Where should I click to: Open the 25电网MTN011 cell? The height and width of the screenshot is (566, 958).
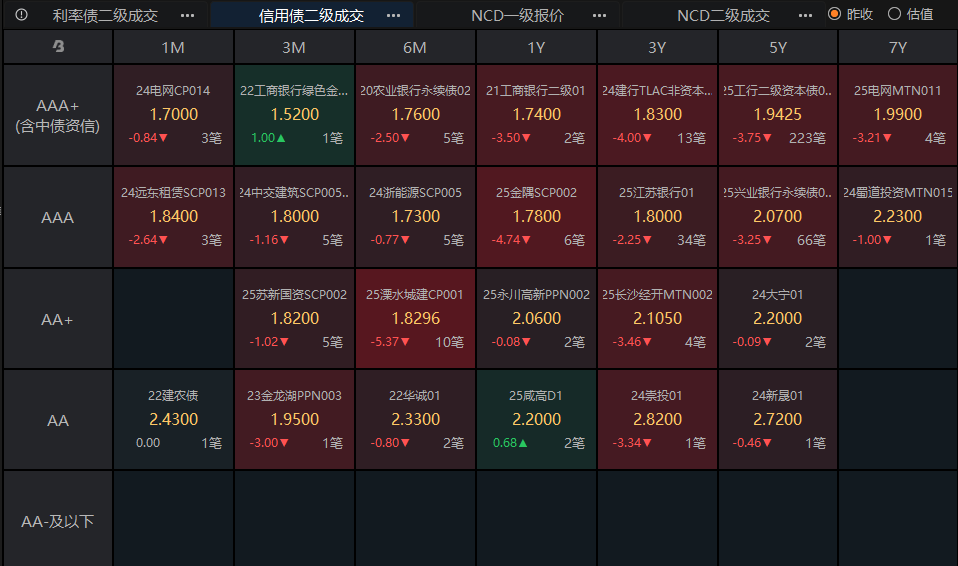click(x=898, y=115)
